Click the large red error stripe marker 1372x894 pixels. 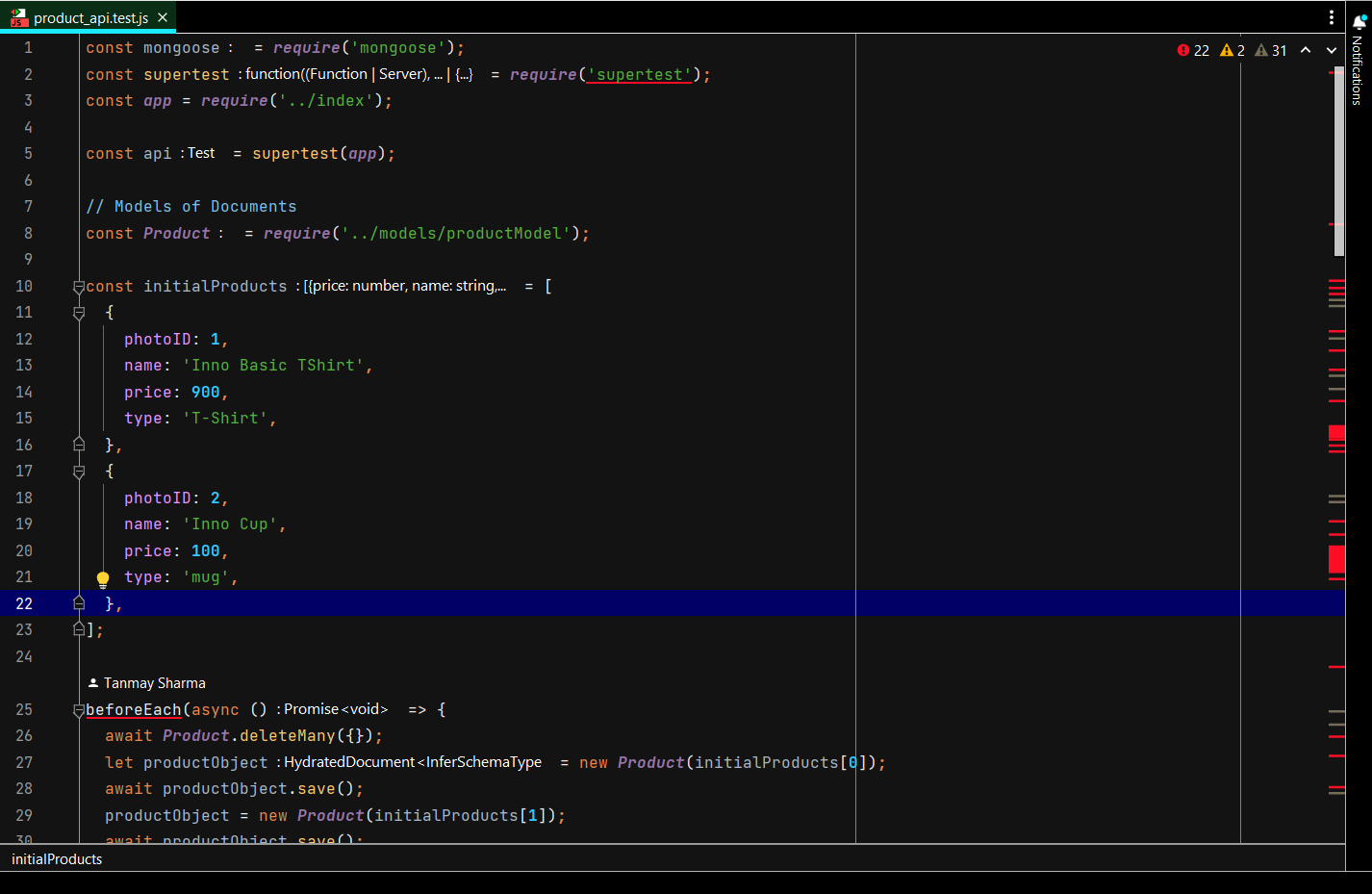(x=1336, y=558)
